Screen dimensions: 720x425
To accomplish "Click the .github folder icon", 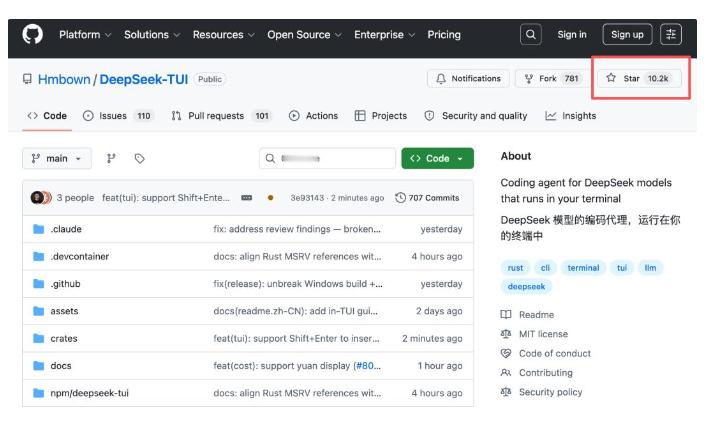I will tap(39, 284).
